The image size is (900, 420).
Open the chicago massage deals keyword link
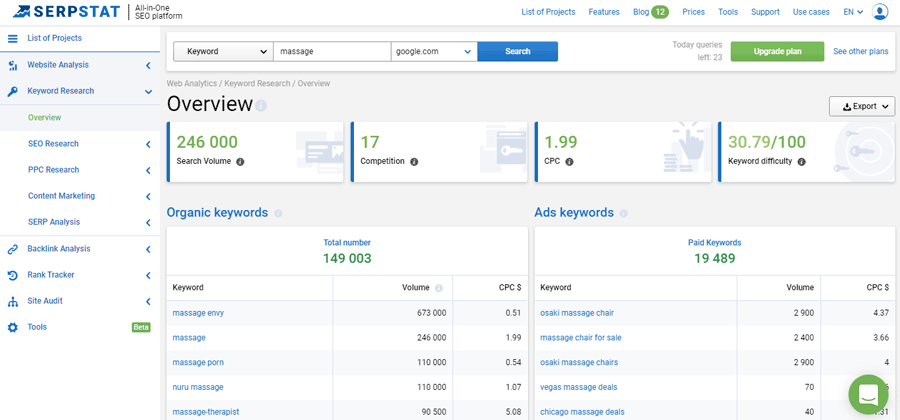tap(582, 411)
